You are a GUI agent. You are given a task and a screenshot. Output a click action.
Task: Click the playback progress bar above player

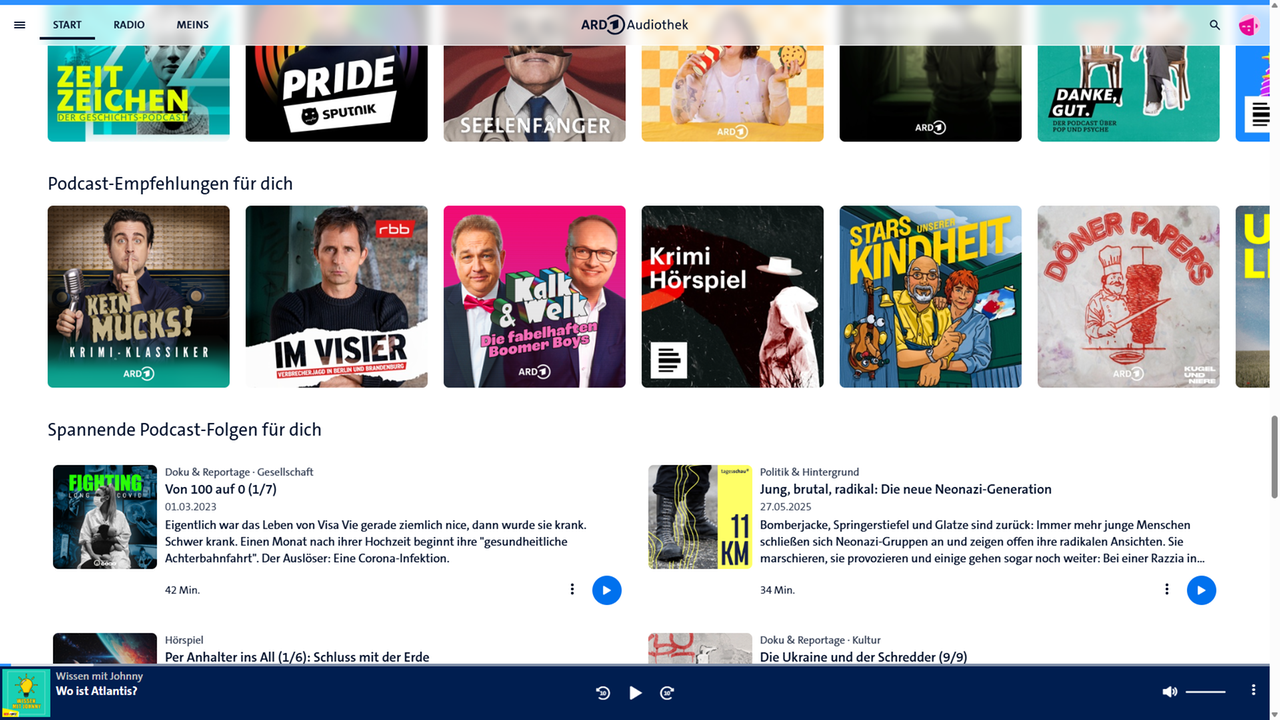point(635,666)
